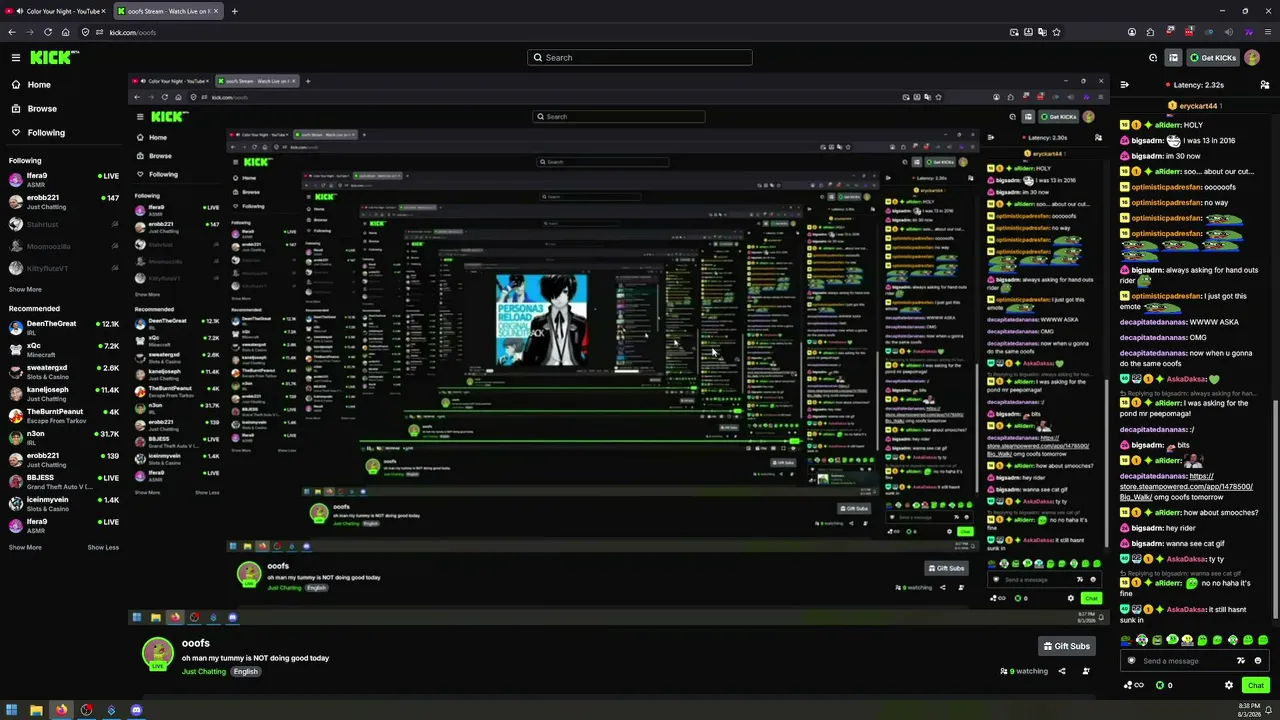Image resolution: width=1280 pixels, height=720 pixels.
Task: Close the outer Color Your Night YouTube tab
Action: click(103, 11)
